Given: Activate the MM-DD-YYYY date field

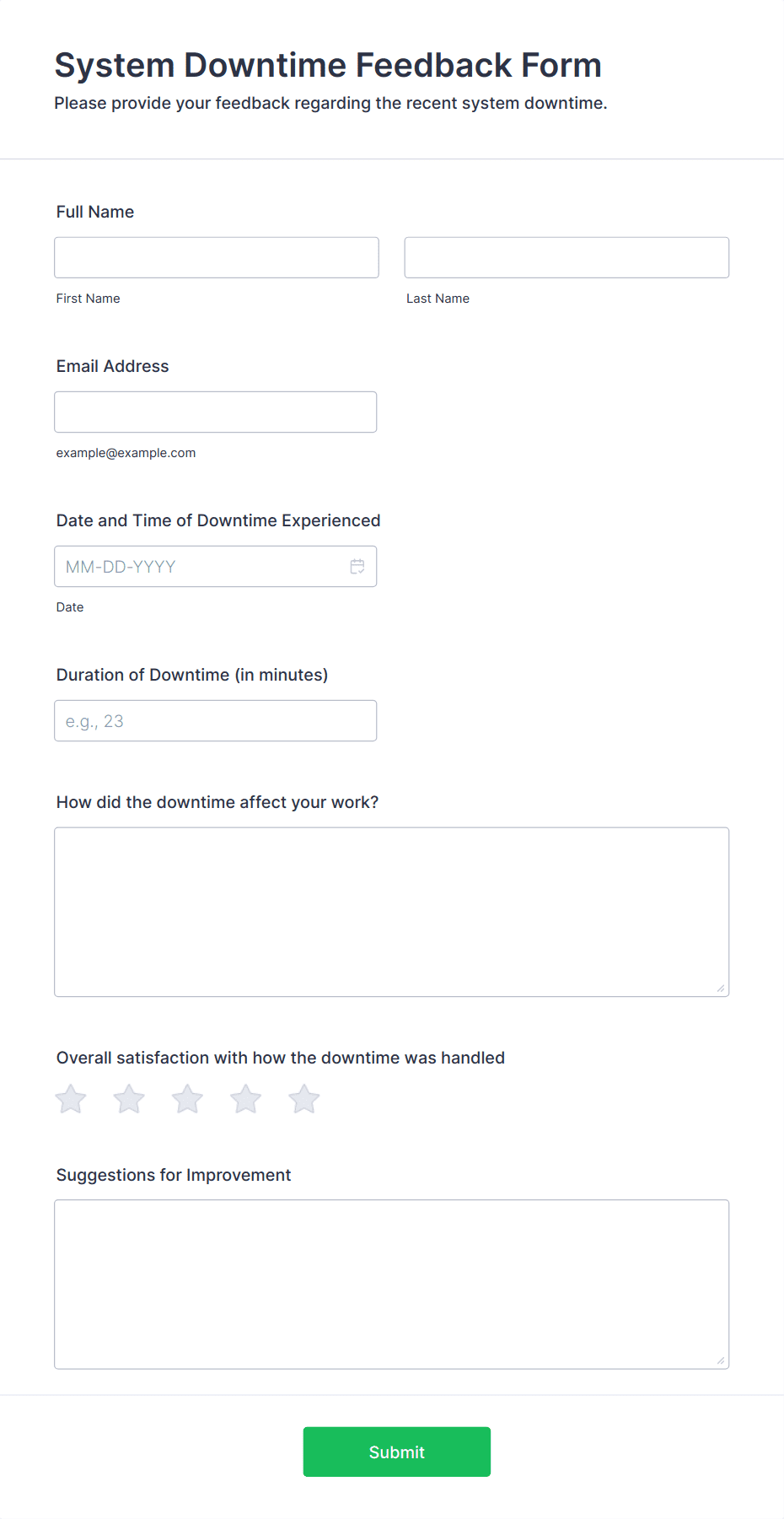Looking at the screenshot, I should coord(216,567).
